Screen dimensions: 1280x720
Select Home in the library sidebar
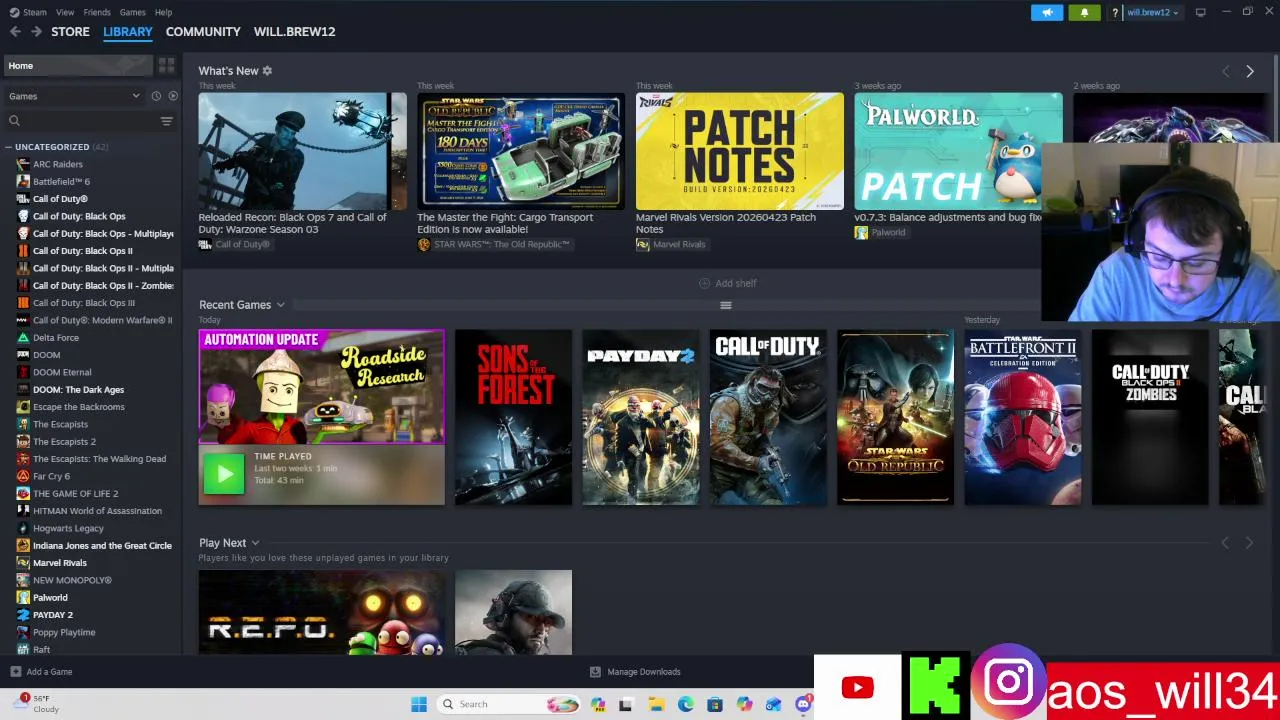(x=77, y=65)
